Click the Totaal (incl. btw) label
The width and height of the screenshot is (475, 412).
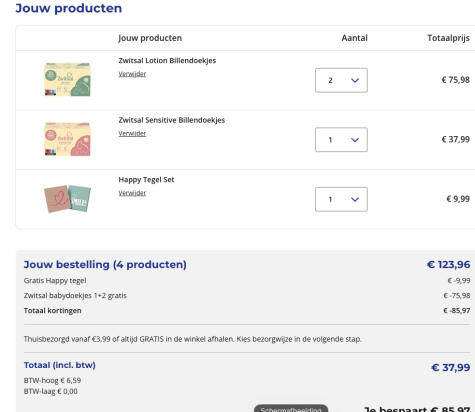click(x=60, y=365)
